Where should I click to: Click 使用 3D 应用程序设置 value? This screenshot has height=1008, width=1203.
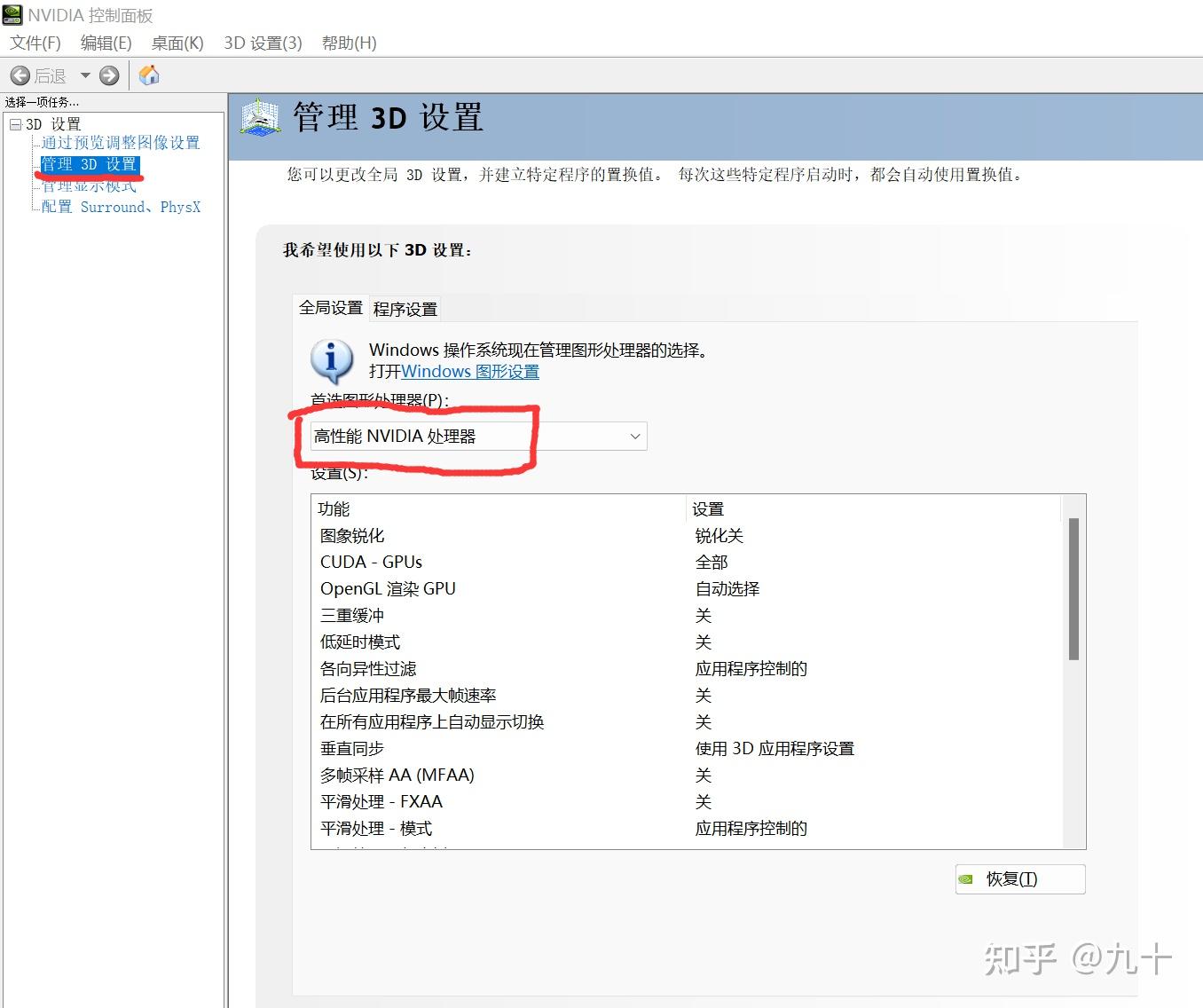click(x=774, y=749)
